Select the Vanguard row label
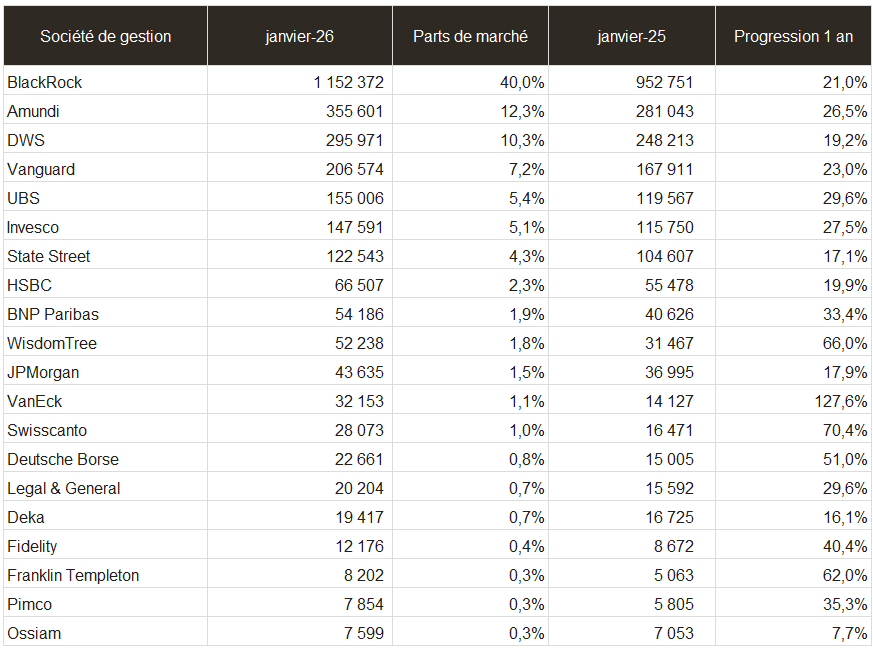This screenshot has height=650, width=873. (x=41, y=169)
